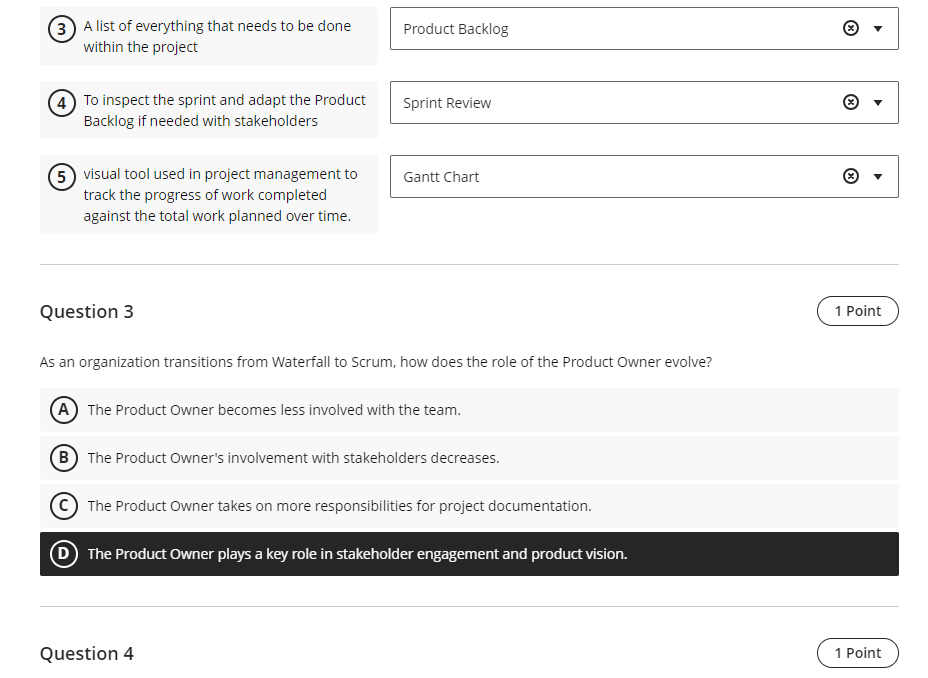
Task: Click the Question 4 heading
Action: coord(86,654)
